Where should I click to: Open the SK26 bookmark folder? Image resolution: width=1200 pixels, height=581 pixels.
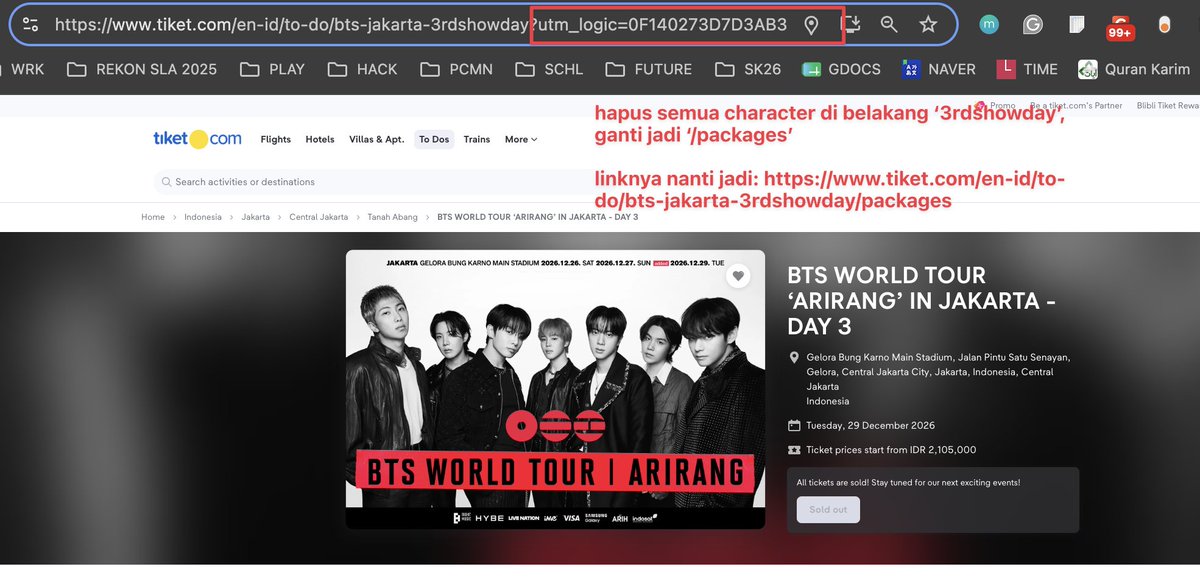click(x=749, y=69)
